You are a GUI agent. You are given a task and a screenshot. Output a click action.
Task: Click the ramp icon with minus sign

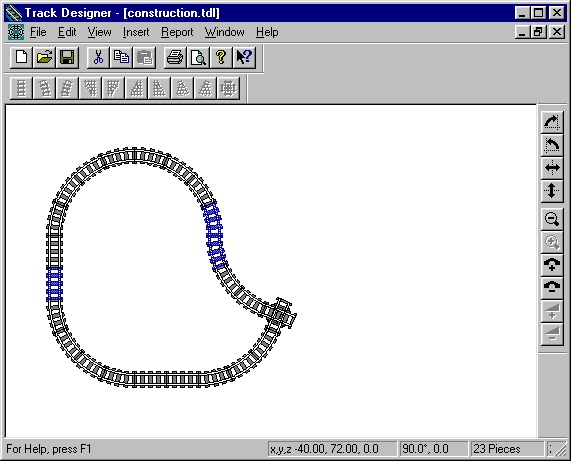[552, 334]
